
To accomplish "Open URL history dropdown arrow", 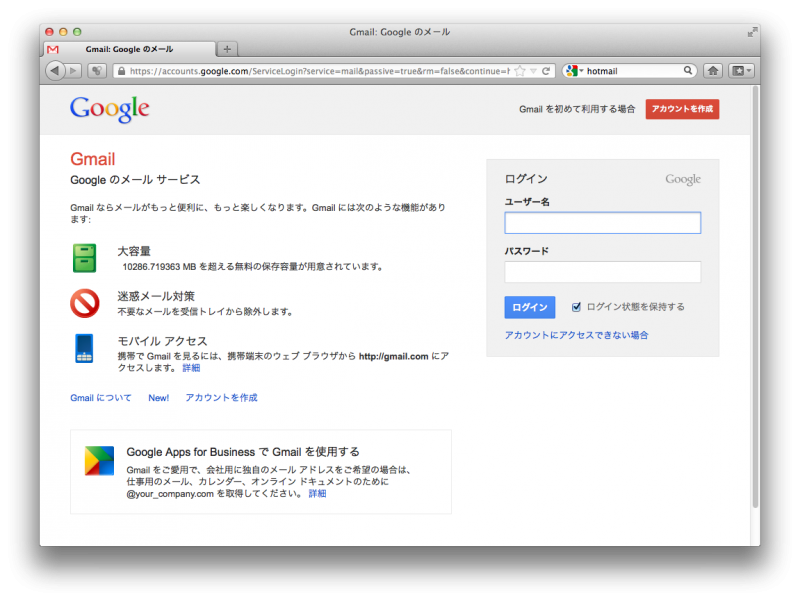I will coord(533,71).
